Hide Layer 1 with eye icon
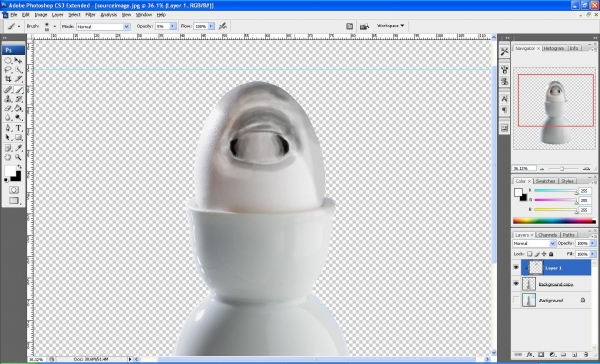The image size is (600, 364). (516, 268)
